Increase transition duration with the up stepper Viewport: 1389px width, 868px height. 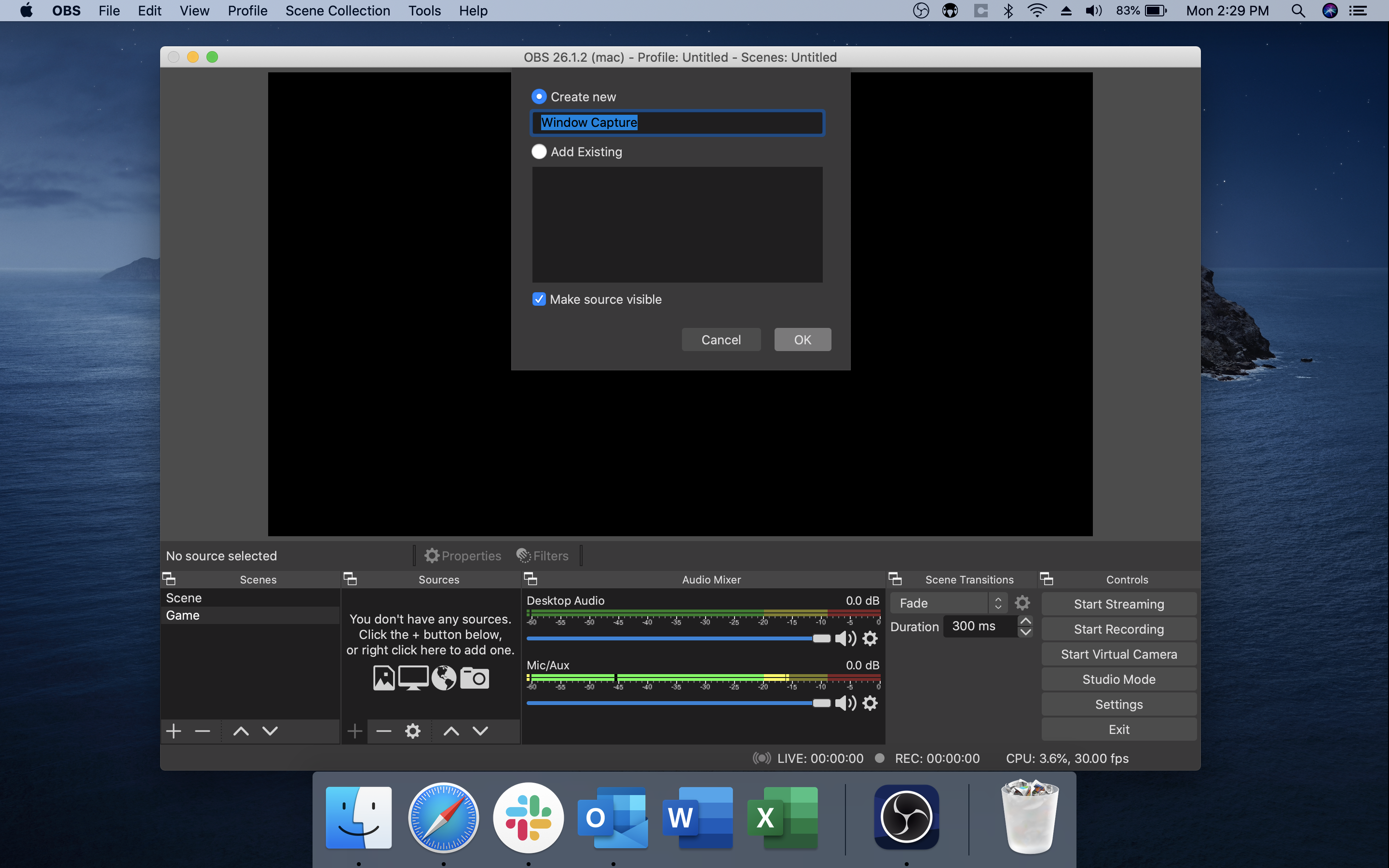point(1025,621)
